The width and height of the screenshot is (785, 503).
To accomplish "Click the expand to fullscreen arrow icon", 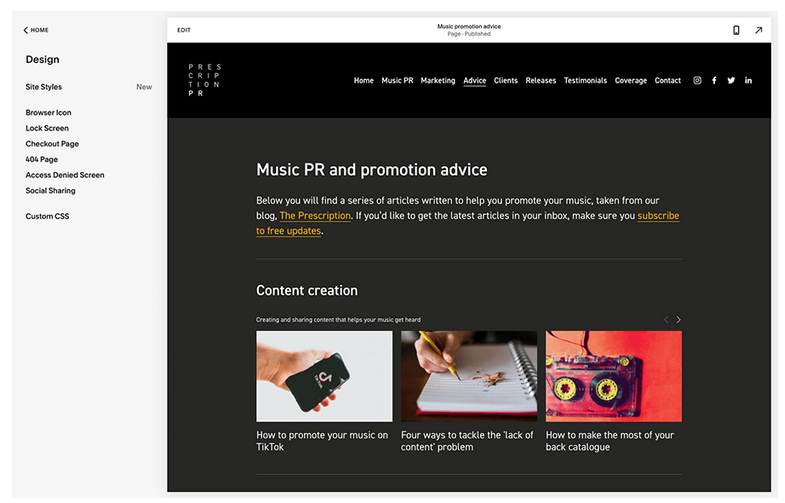I will click(758, 30).
